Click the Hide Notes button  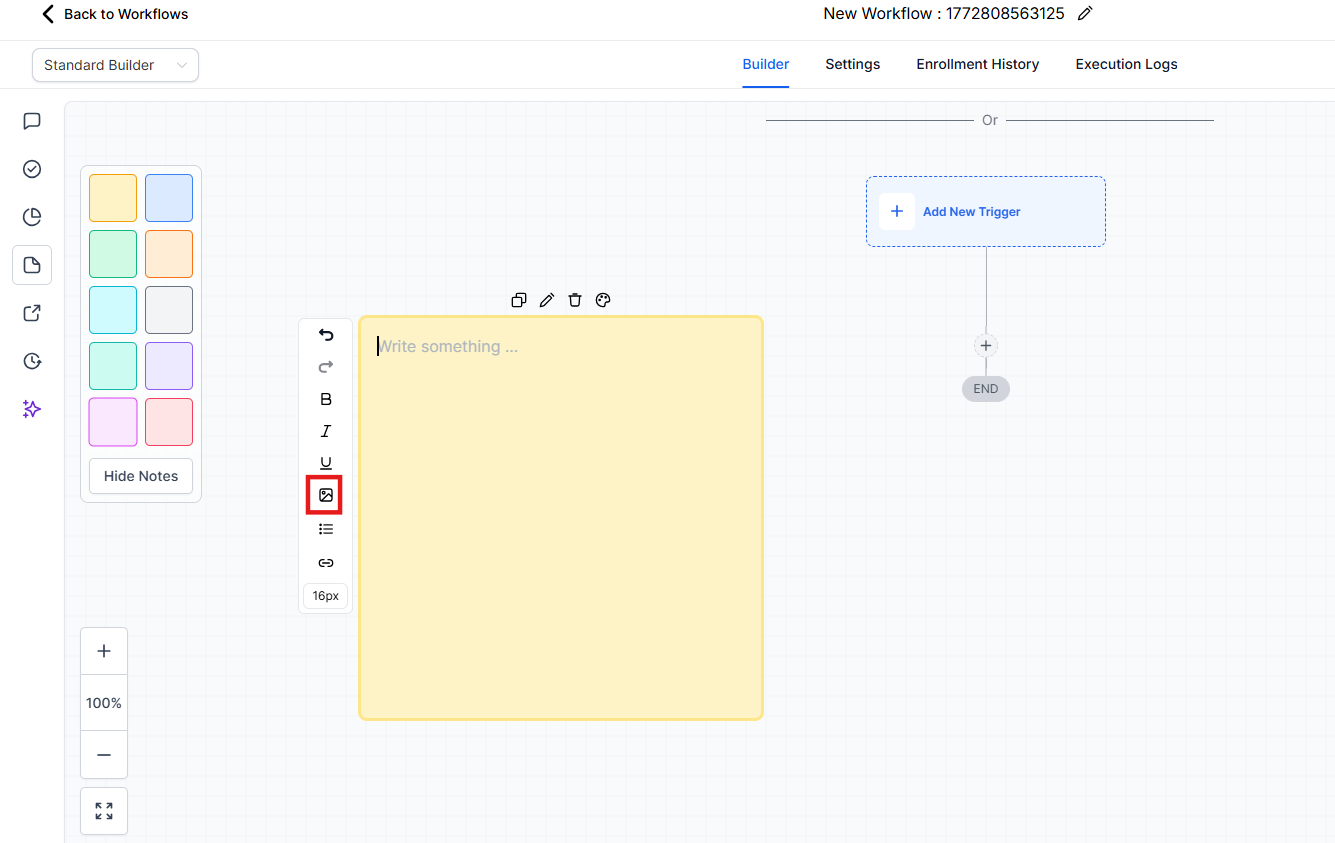point(141,476)
